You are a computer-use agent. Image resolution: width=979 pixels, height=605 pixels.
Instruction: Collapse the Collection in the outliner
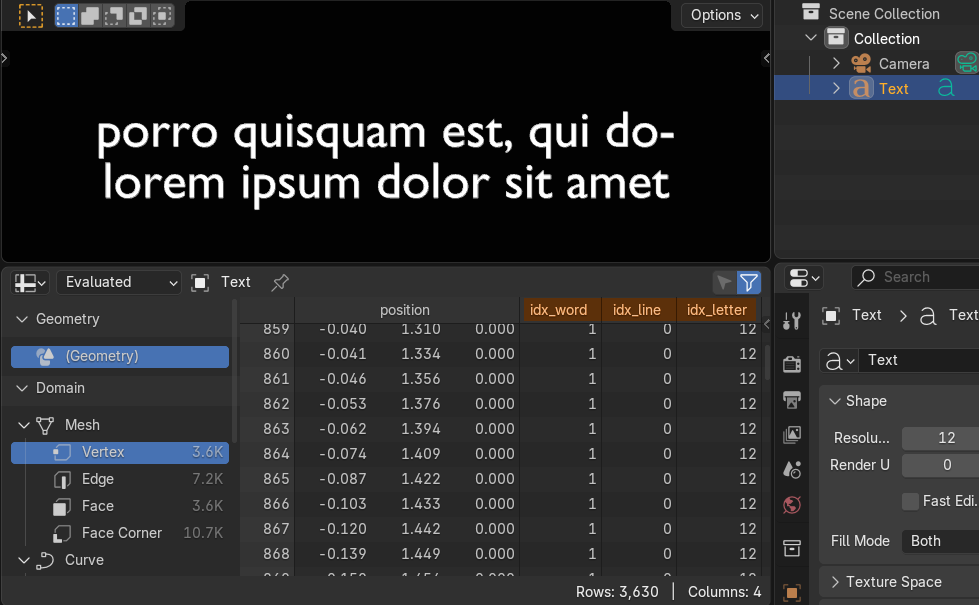(x=811, y=38)
